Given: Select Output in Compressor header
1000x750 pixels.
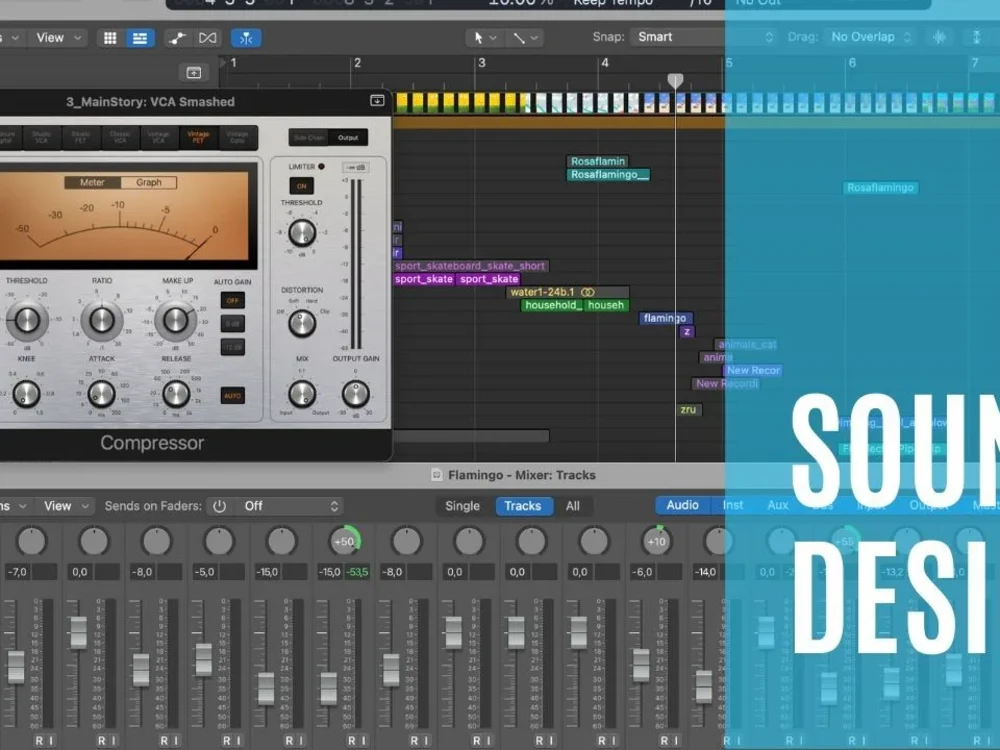Looking at the screenshot, I should pyautogui.click(x=348, y=138).
